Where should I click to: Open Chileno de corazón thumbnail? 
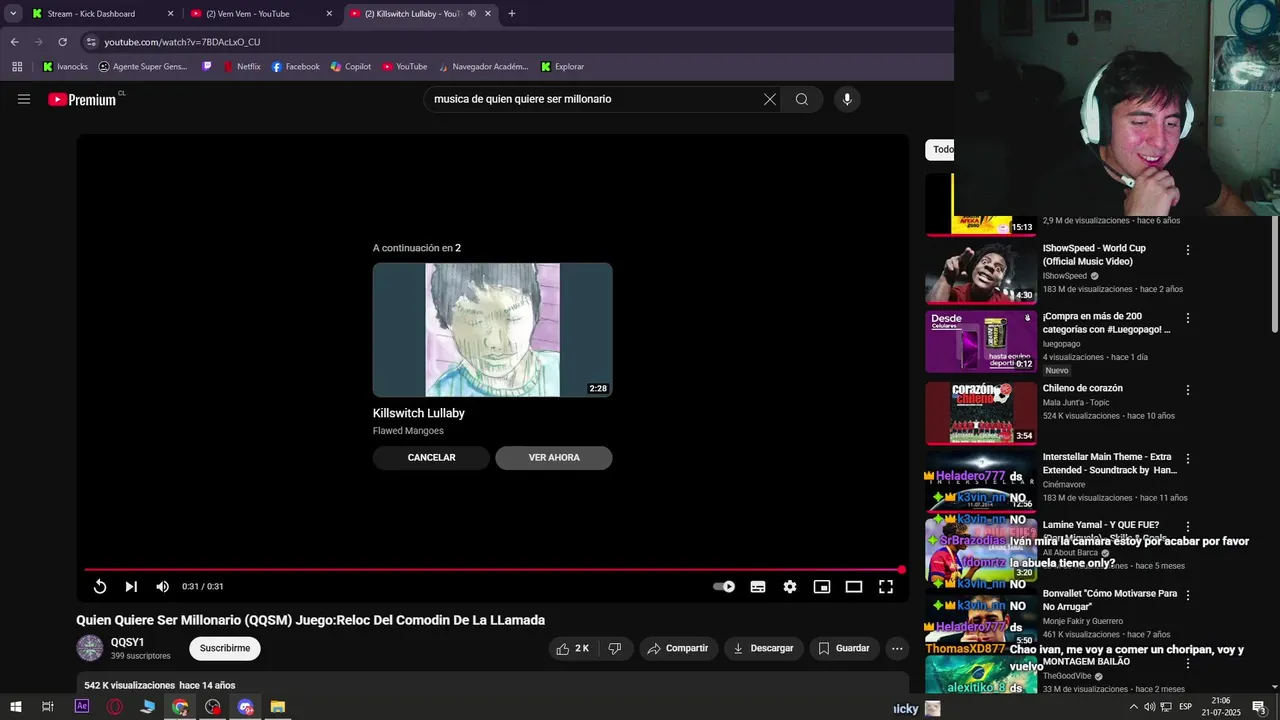point(981,412)
